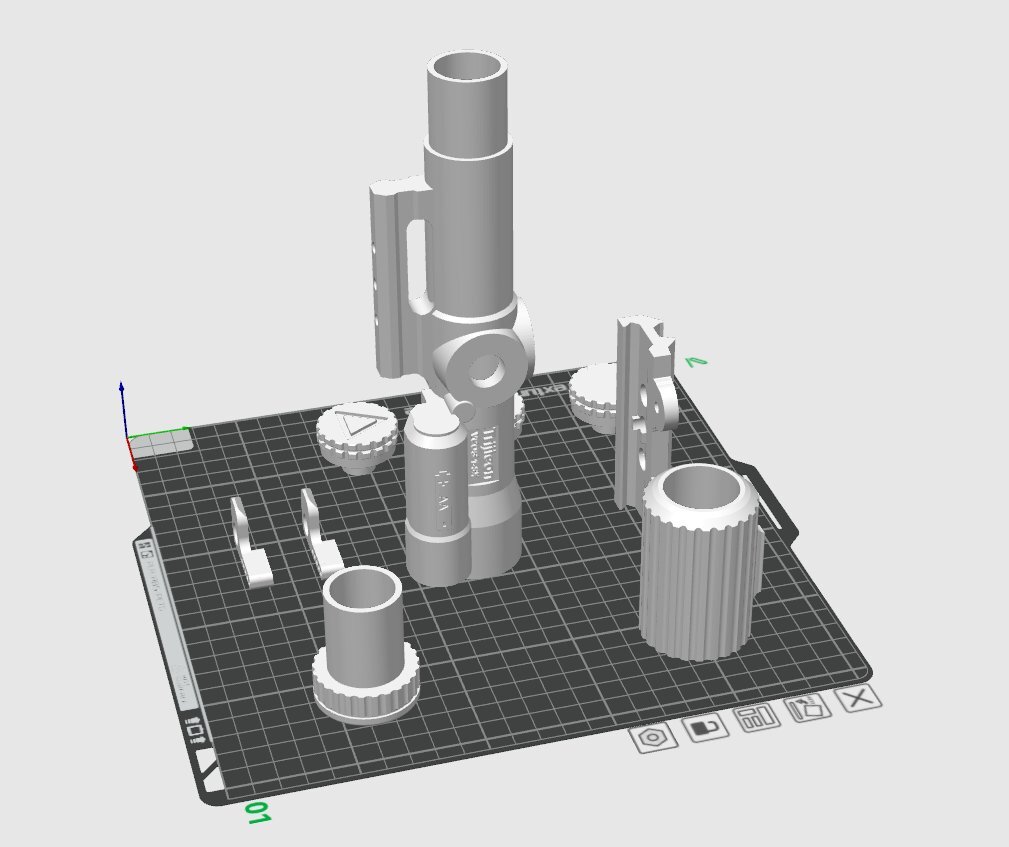Toggle the plate lock icon
This screenshot has height=847, width=1009.
(706, 729)
